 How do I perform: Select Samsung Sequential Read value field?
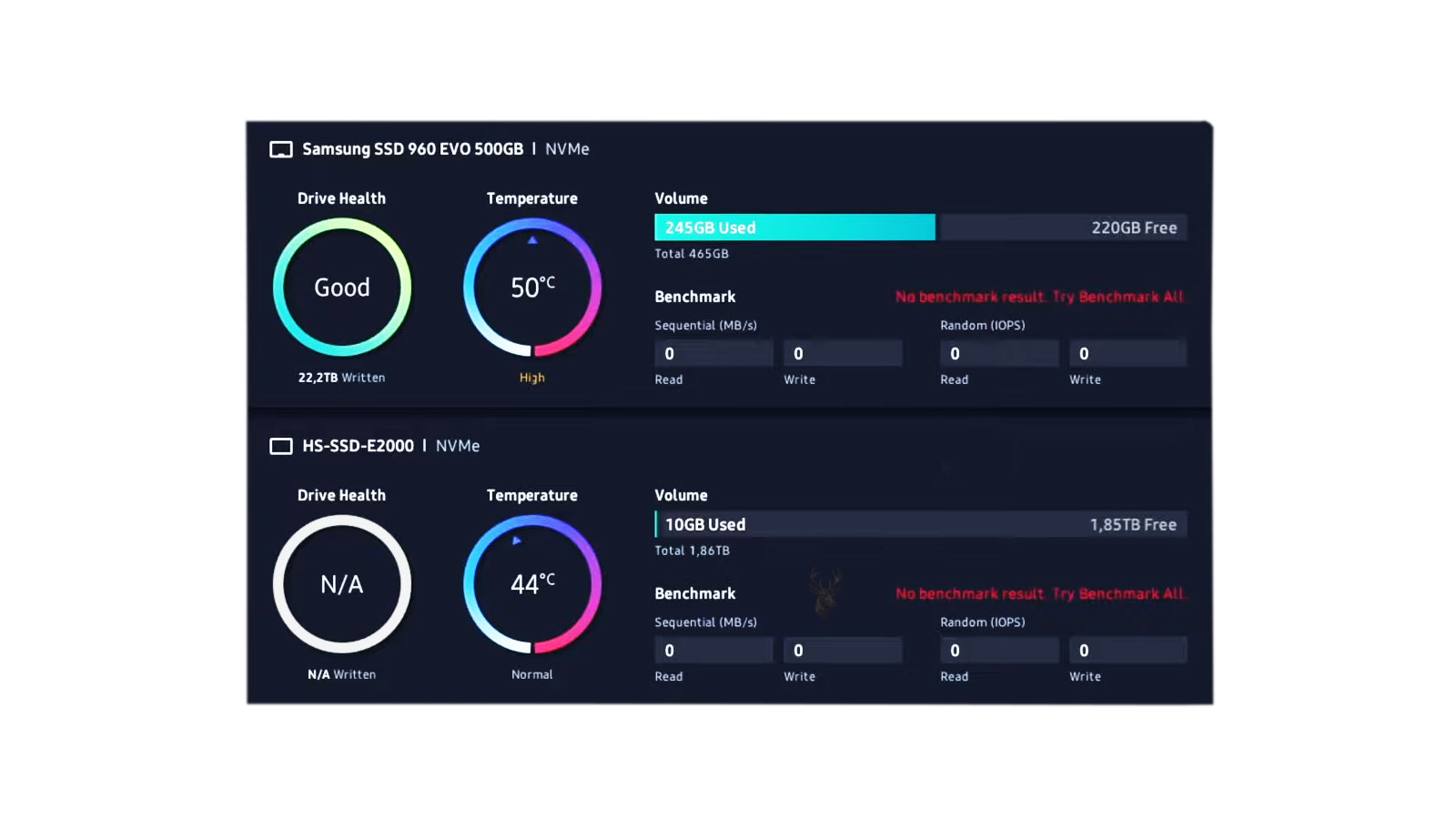[x=713, y=353]
